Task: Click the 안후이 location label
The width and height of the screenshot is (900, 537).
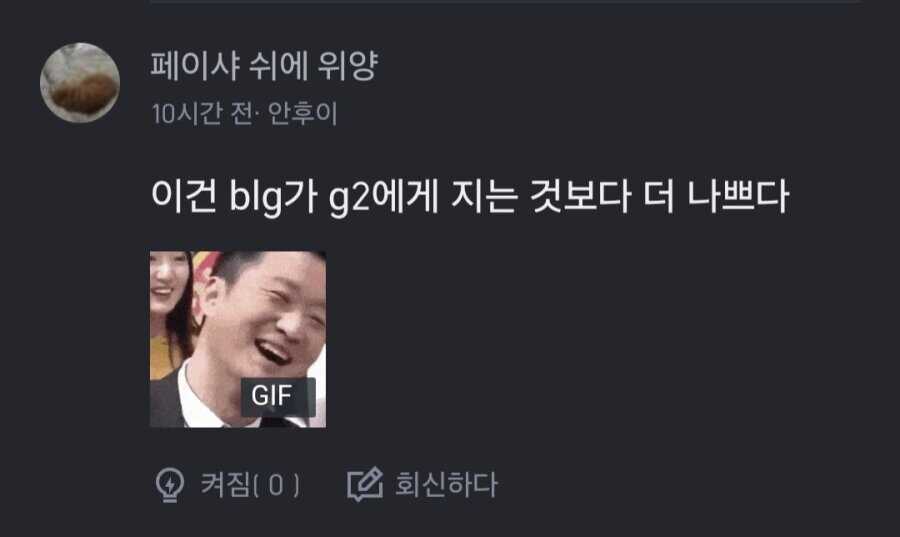Action: [x=302, y=114]
